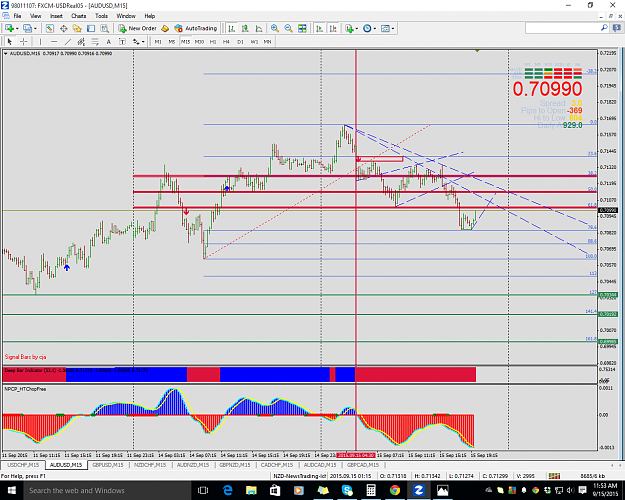
Task: Switch chart to candlesticks mode
Action: pyautogui.click(x=245, y=28)
